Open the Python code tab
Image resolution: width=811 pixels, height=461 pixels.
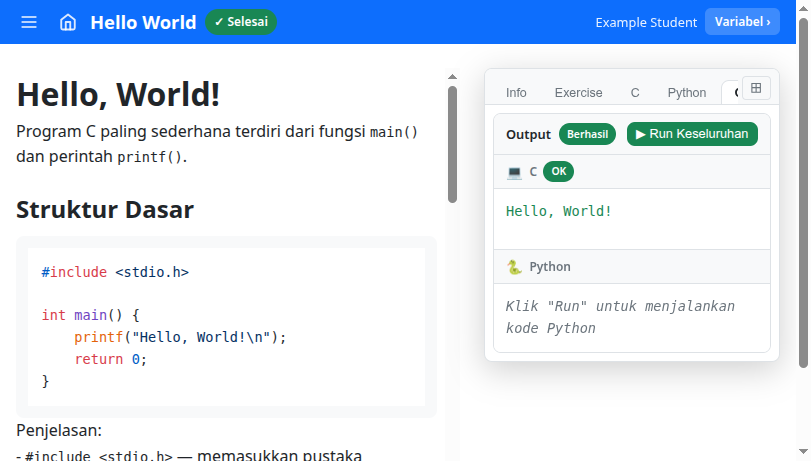(686, 93)
